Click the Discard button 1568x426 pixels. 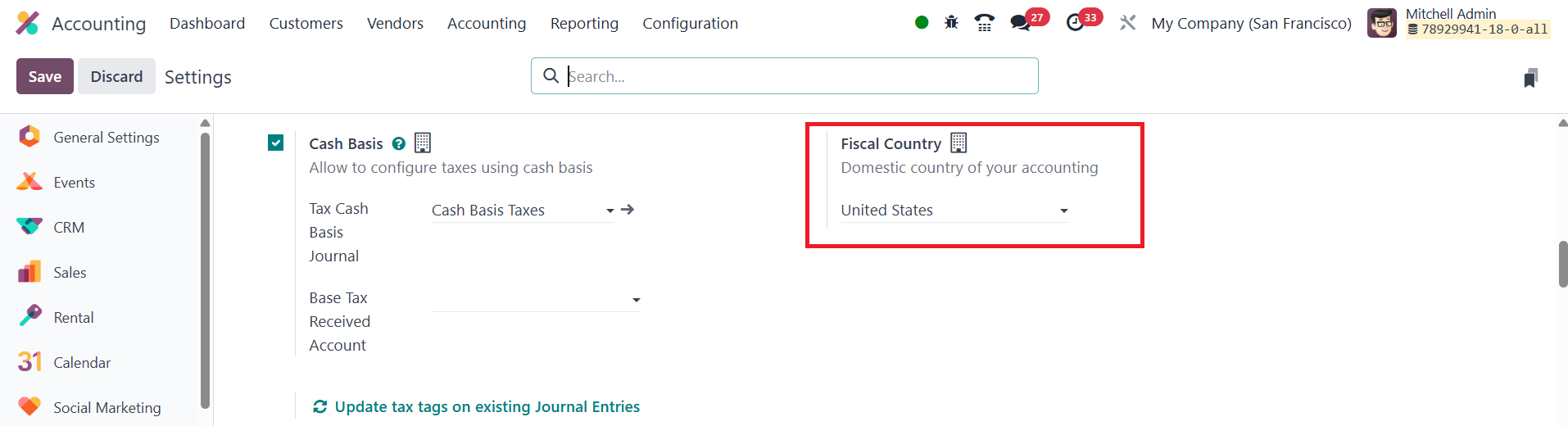click(x=116, y=76)
